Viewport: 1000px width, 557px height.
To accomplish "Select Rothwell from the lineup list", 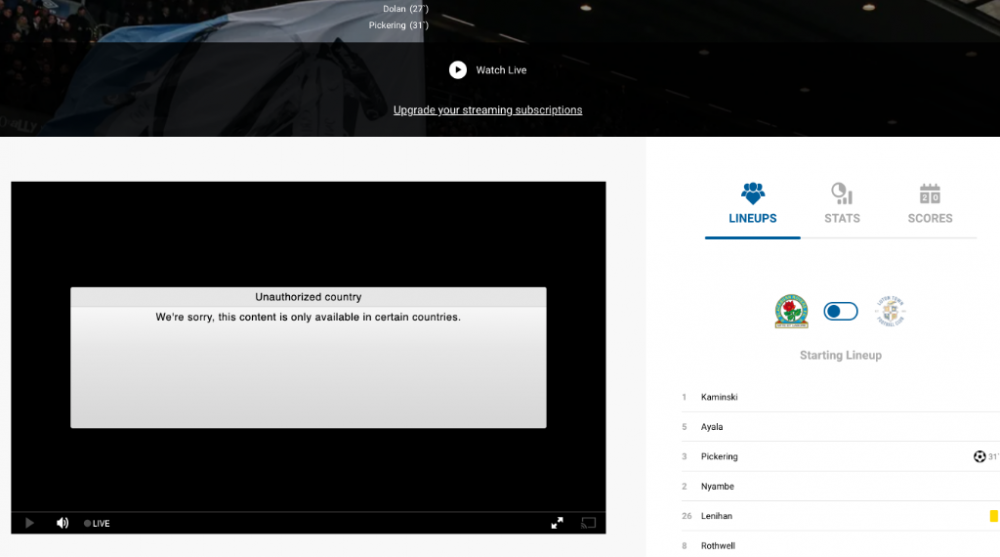I will tap(719, 545).
